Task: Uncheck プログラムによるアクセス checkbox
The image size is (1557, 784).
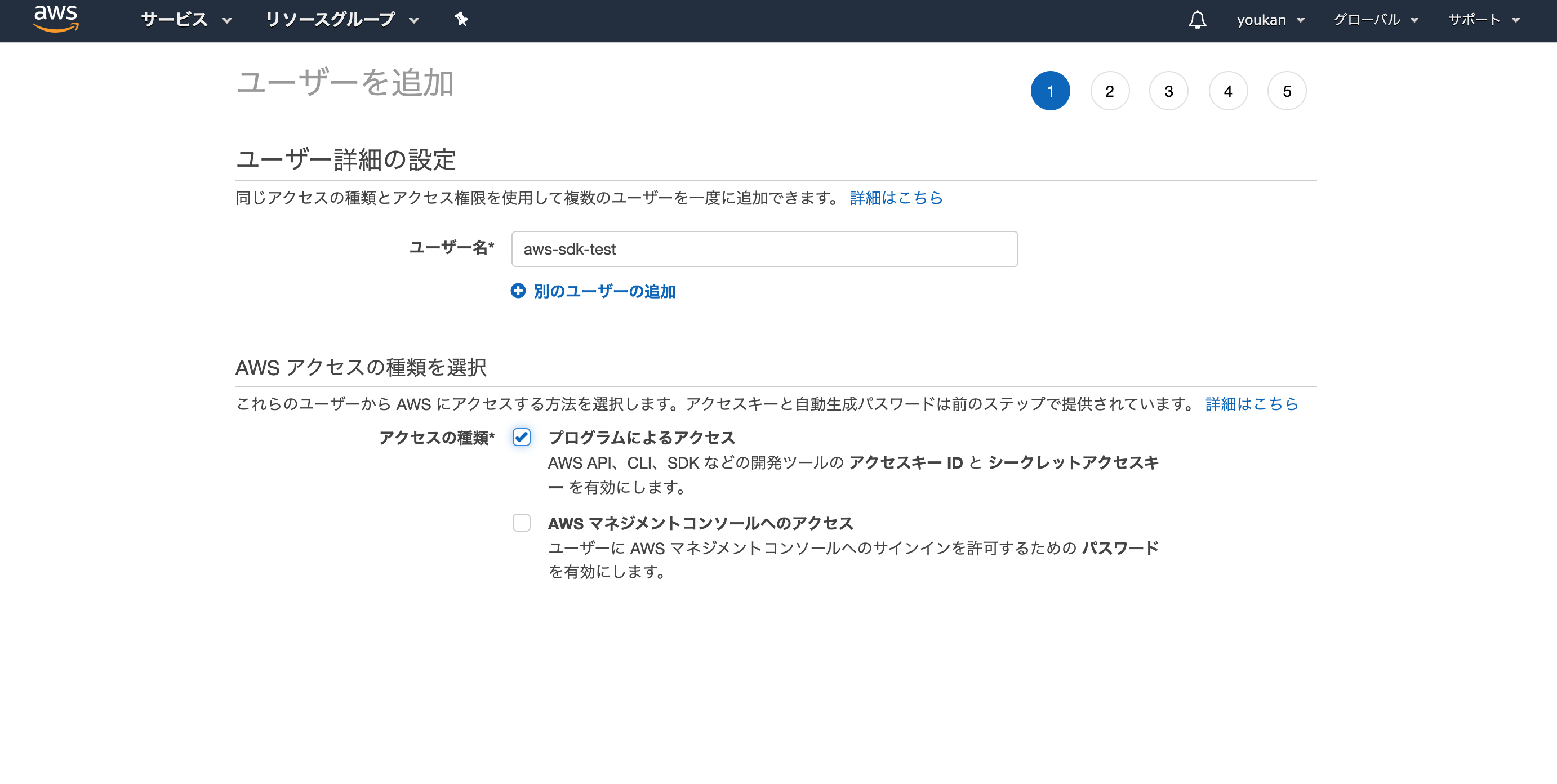Action: coord(522,437)
